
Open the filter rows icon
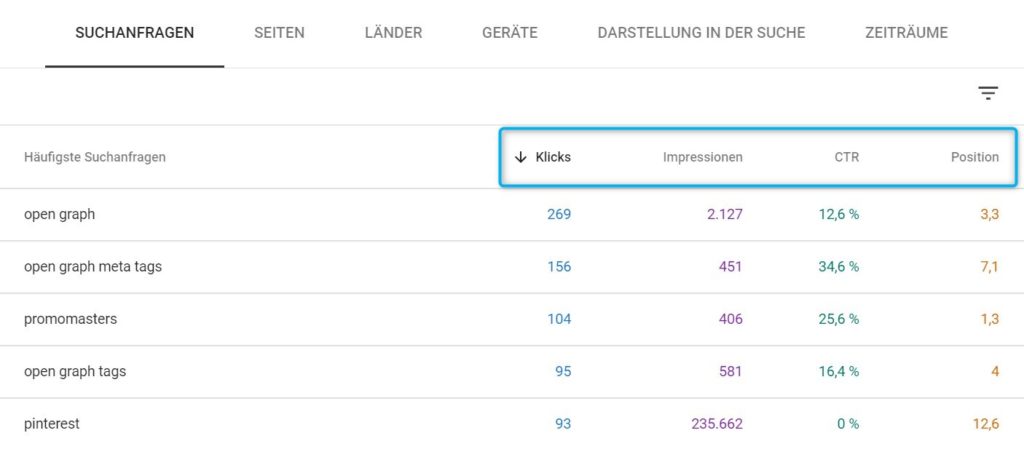coord(988,94)
